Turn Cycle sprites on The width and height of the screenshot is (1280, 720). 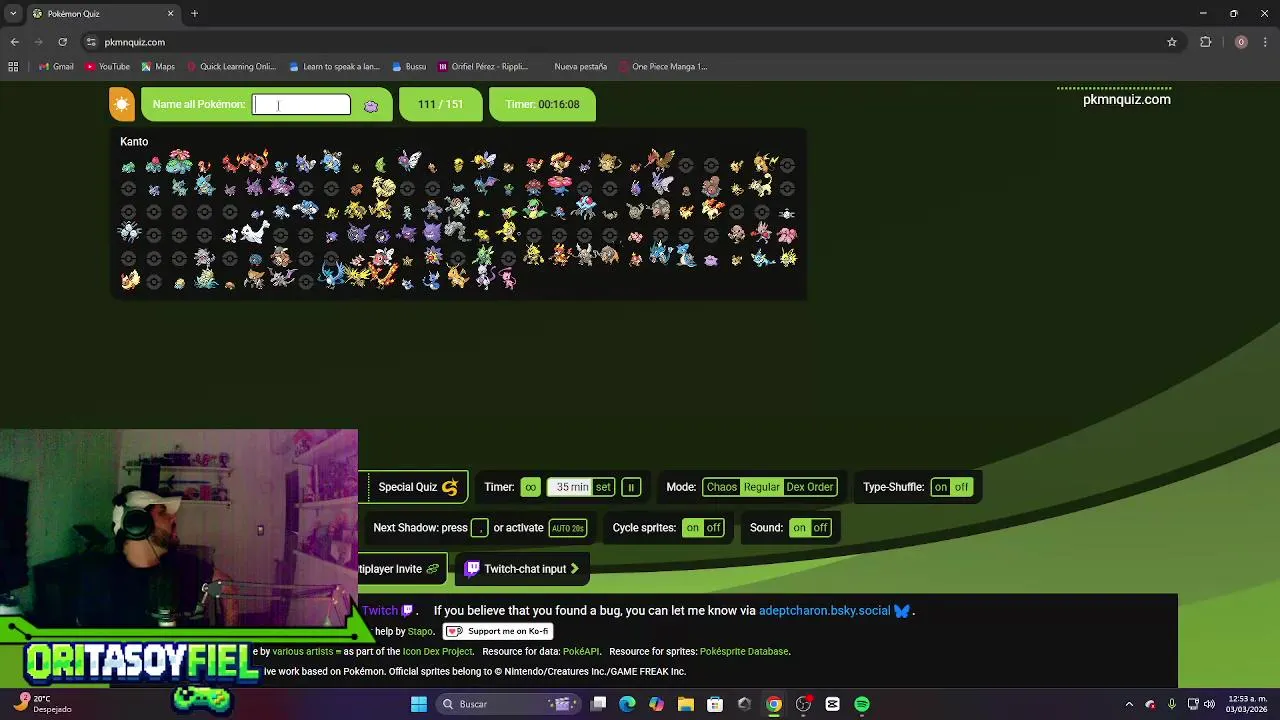(x=692, y=528)
